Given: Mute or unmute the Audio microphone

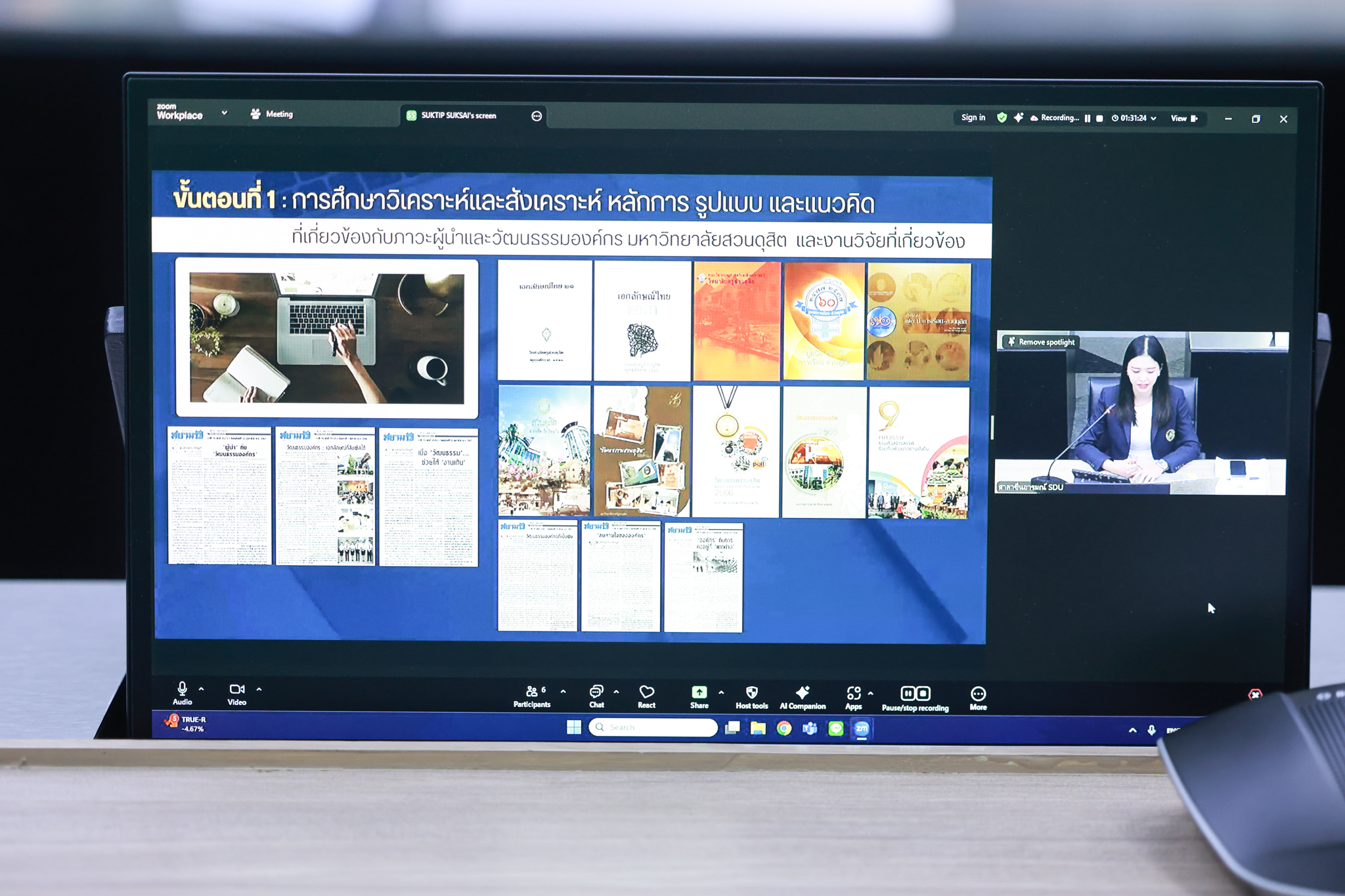Looking at the screenshot, I should tap(182, 693).
